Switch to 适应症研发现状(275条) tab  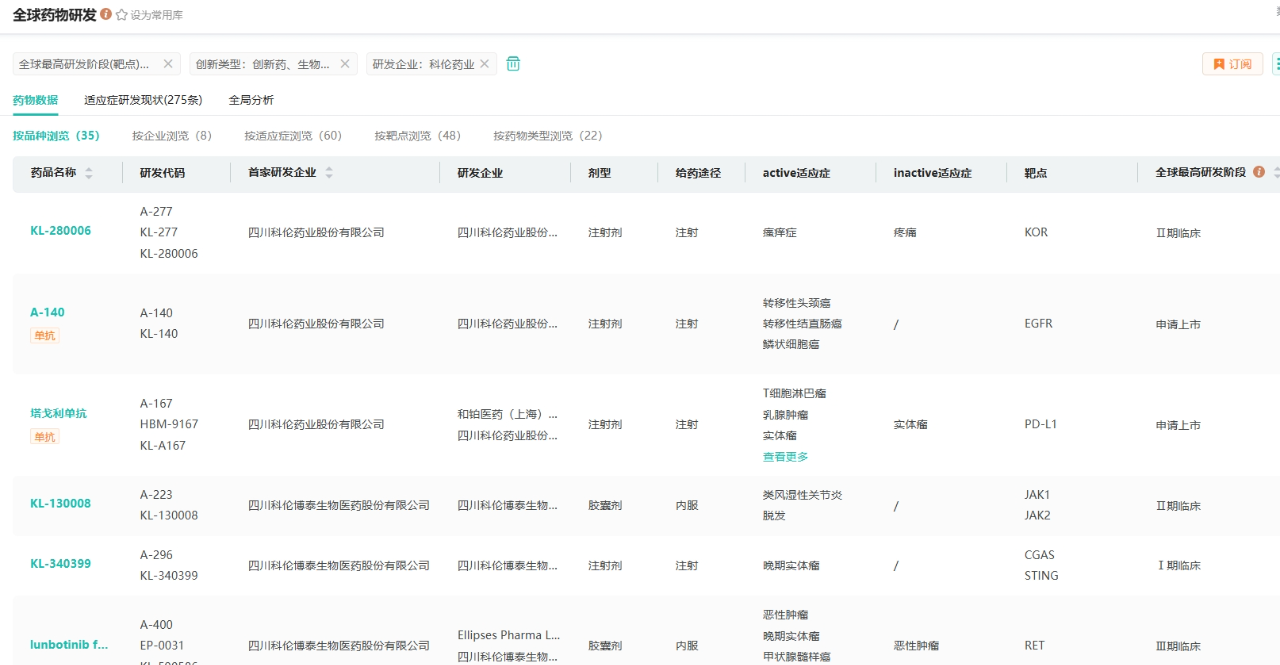click(x=143, y=100)
